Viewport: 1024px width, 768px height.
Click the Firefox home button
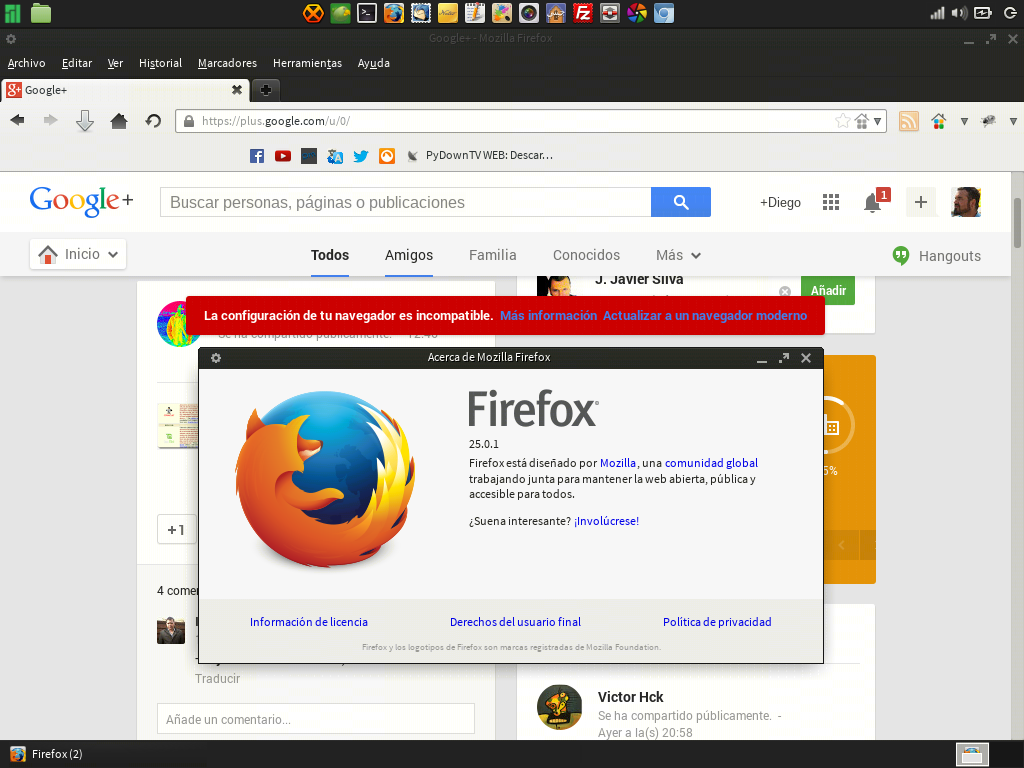click(119, 121)
